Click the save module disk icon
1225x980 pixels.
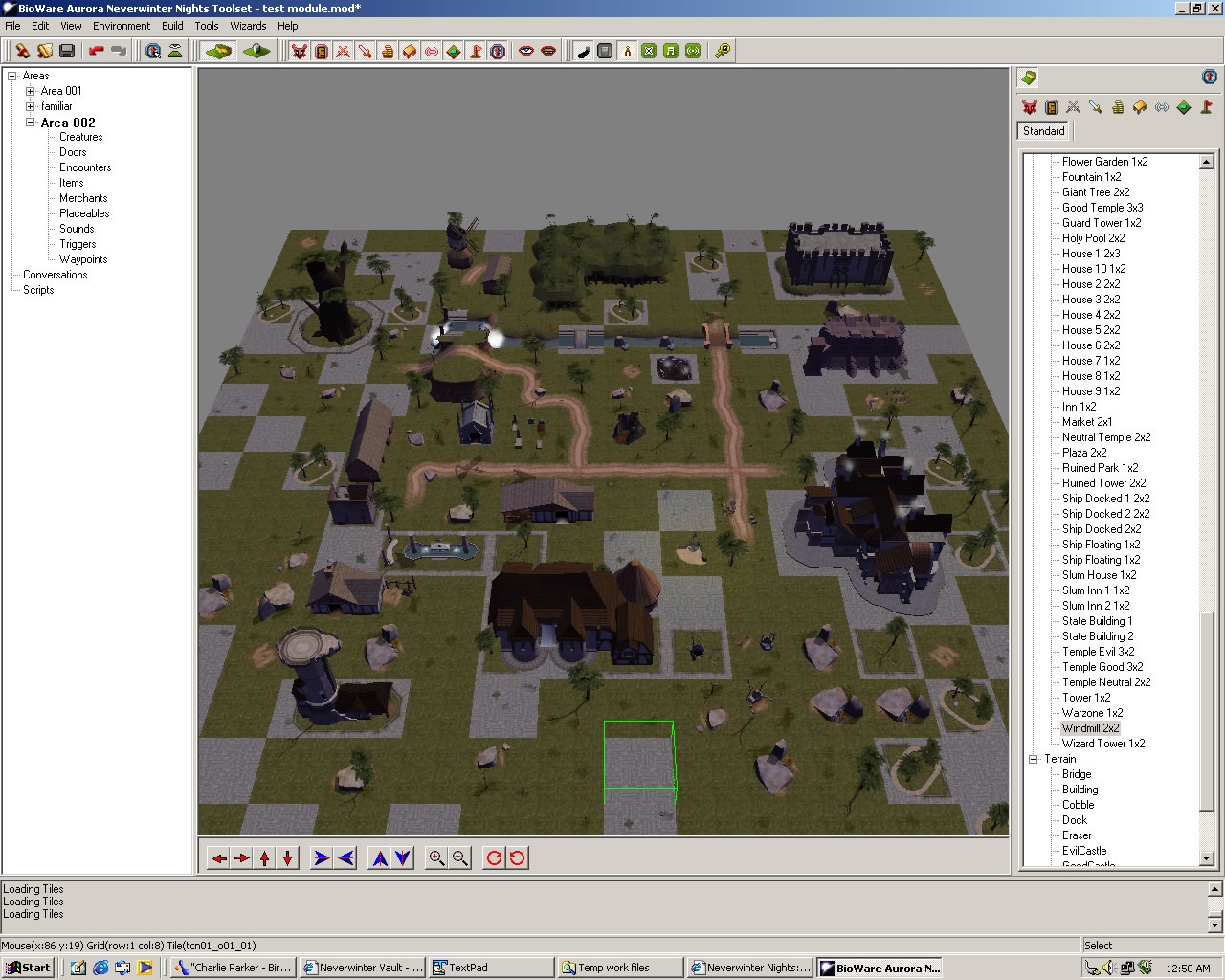(x=67, y=51)
